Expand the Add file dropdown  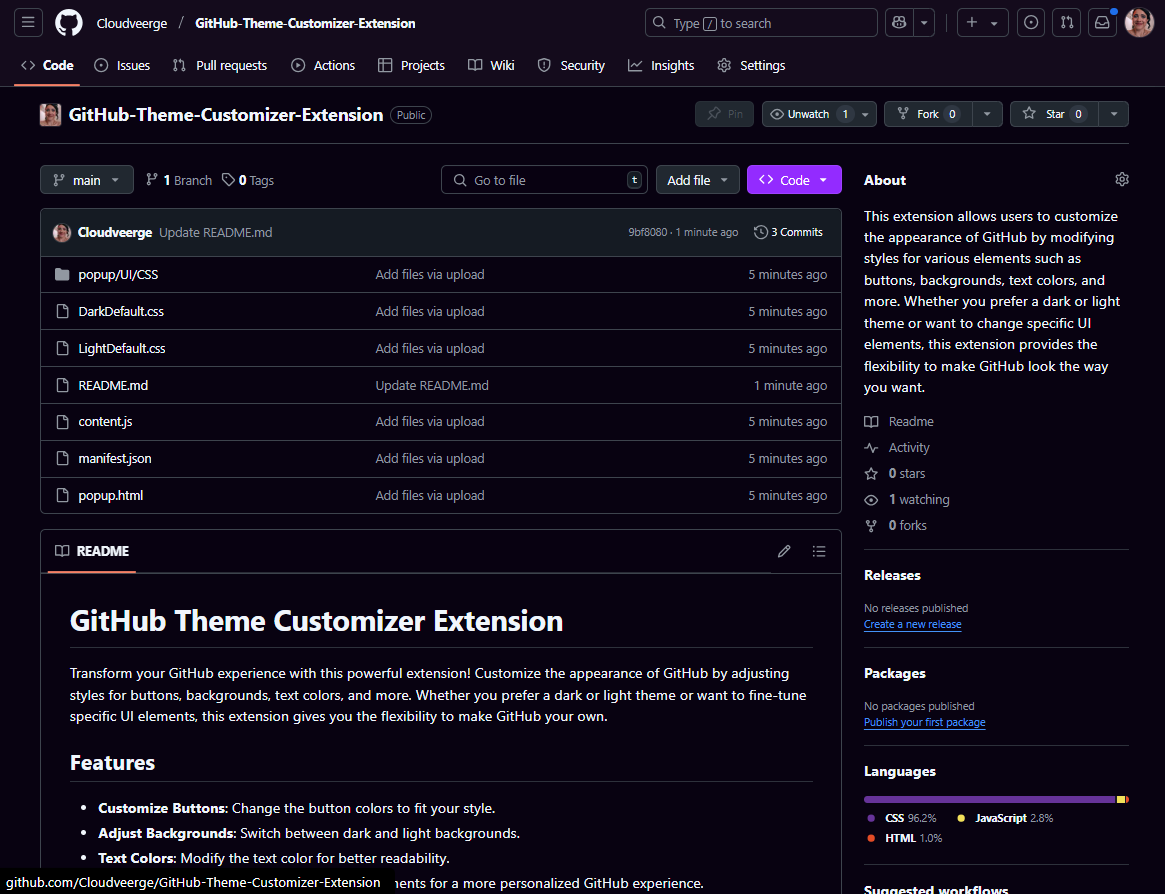(698, 180)
